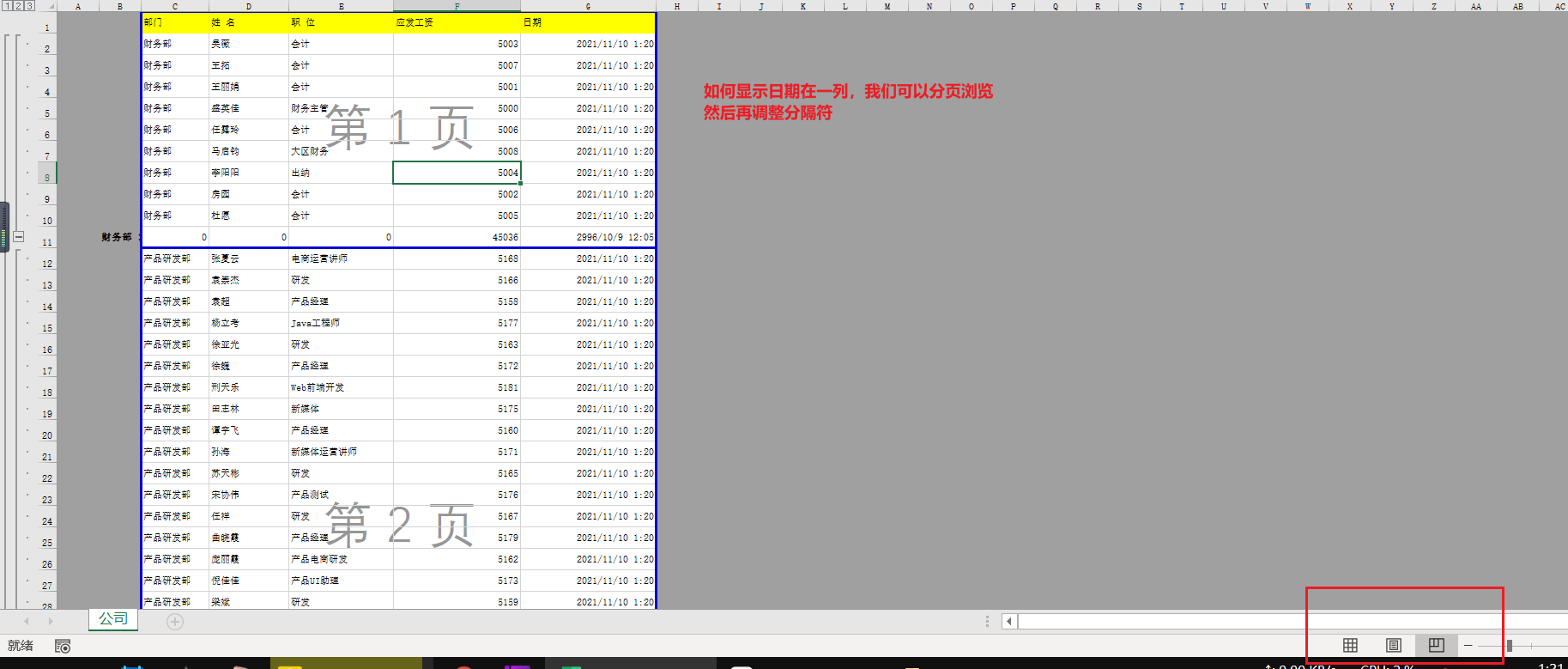Click the 就绪 status text
The height and width of the screenshot is (669, 1568).
pyautogui.click(x=21, y=646)
